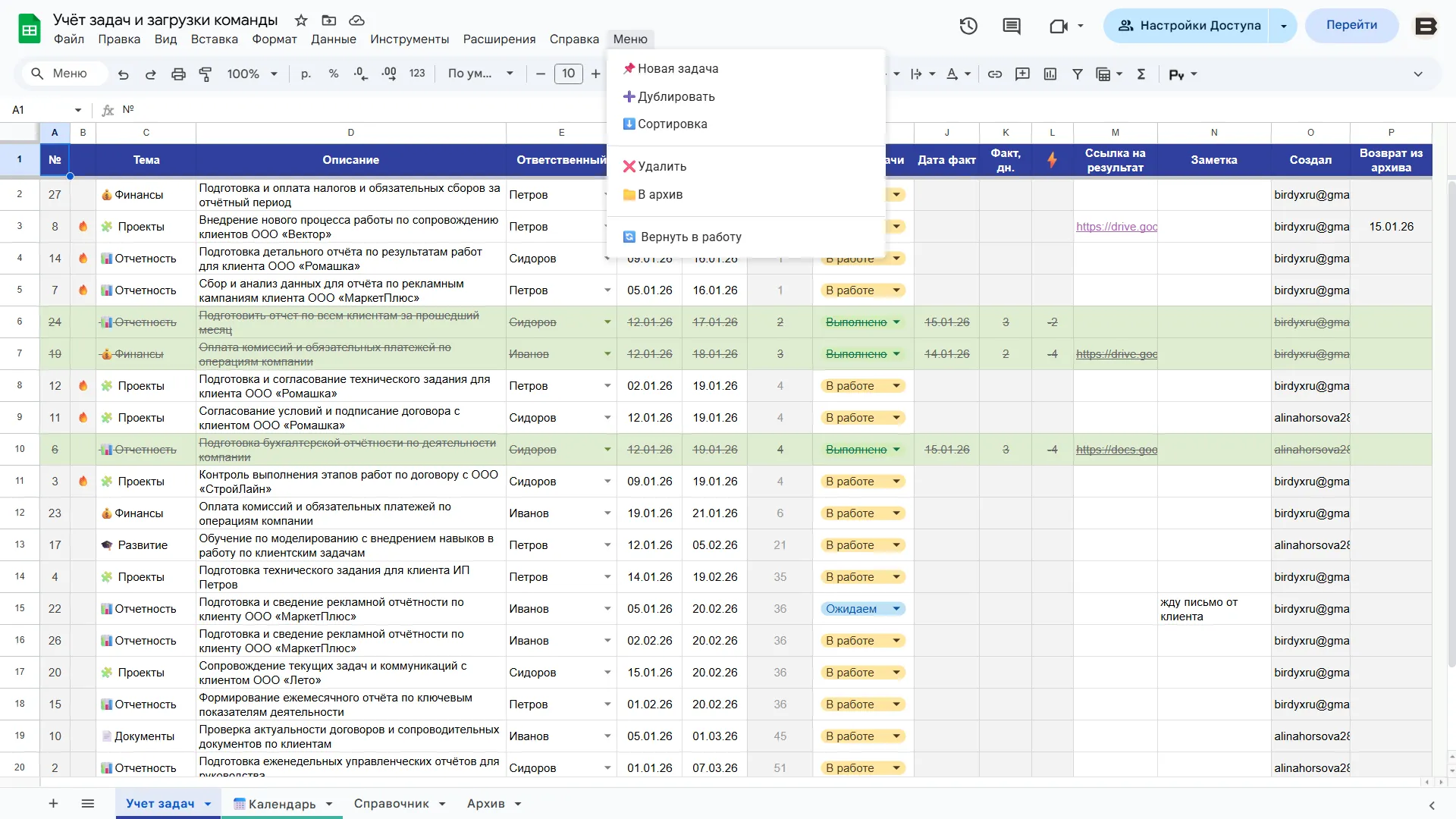The image size is (1456, 819).
Task: Open the comments panel icon
Action: click(x=1012, y=26)
